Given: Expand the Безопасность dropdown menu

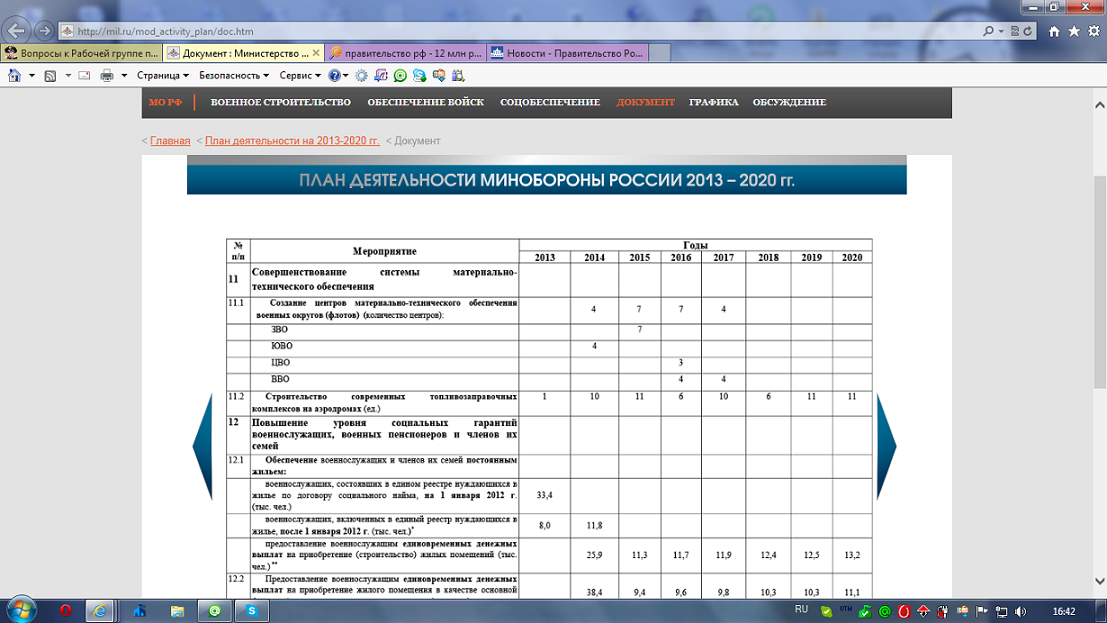Looking at the screenshot, I should pos(234,76).
